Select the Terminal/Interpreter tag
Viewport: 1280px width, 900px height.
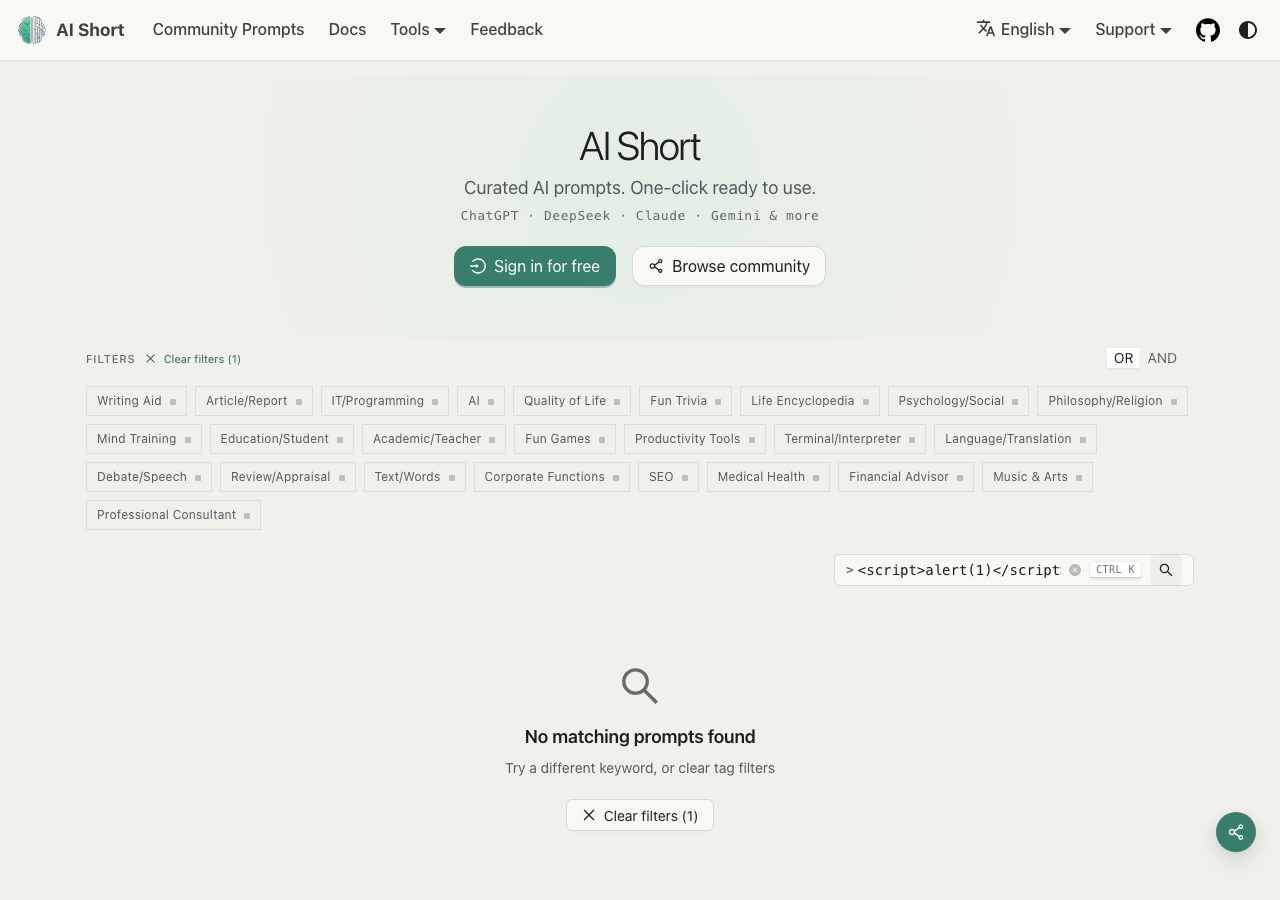point(850,439)
